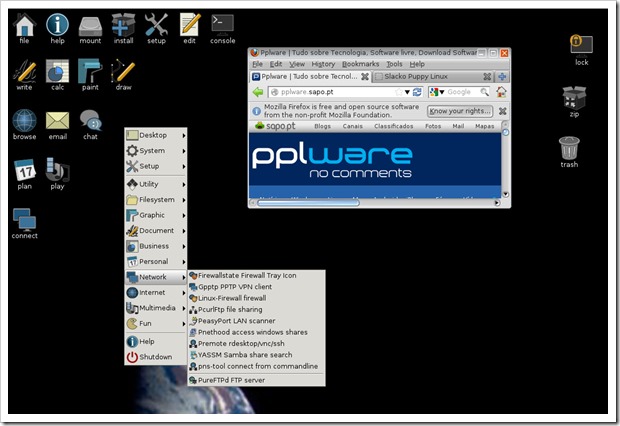Switch to Slacko Puppy Linux tab

[x=432, y=76]
